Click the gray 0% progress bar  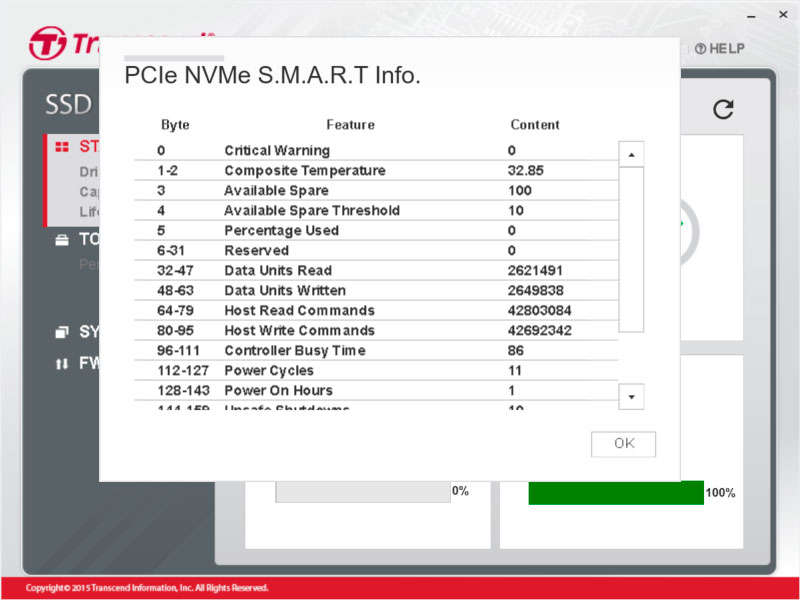tap(363, 492)
